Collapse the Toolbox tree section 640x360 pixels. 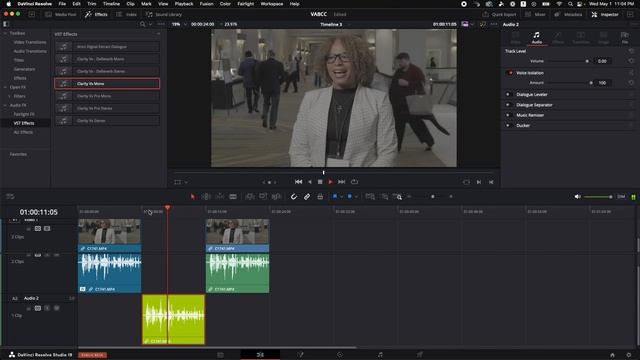pyautogui.click(x=5, y=33)
